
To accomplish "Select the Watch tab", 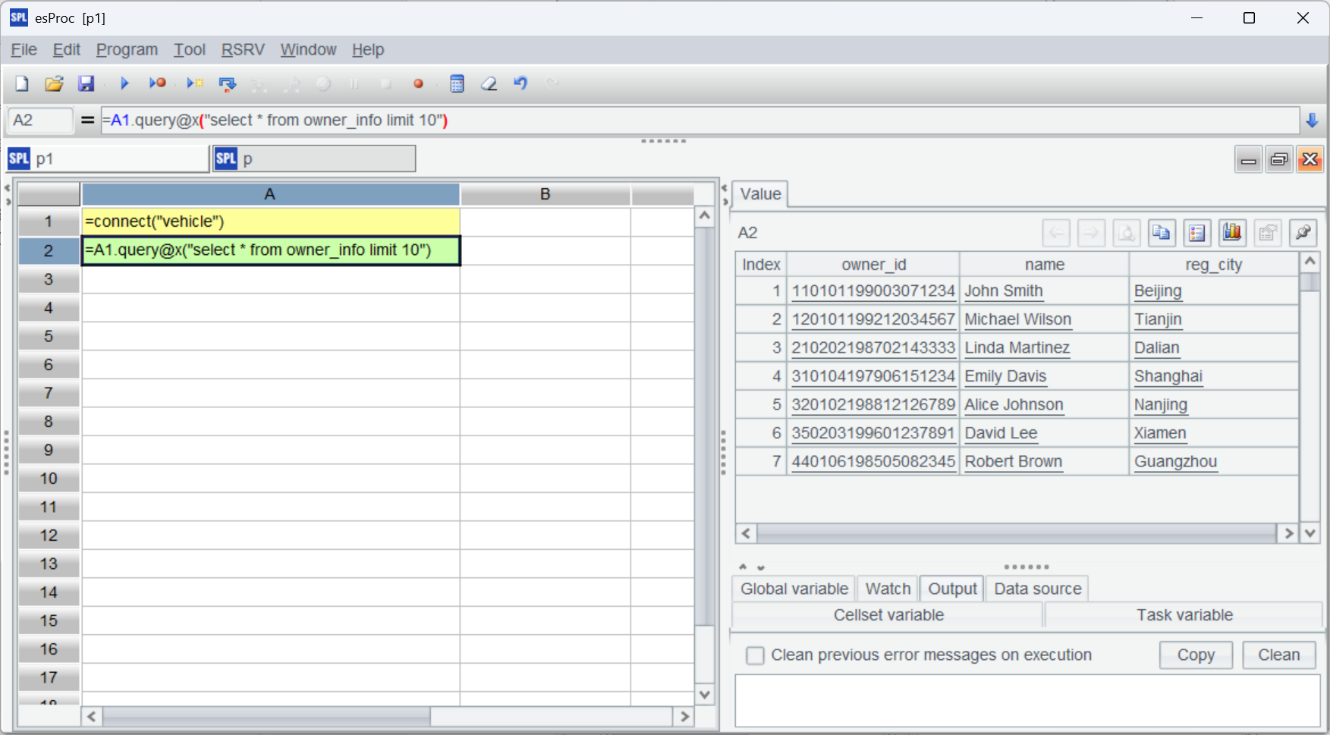I will [887, 589].
